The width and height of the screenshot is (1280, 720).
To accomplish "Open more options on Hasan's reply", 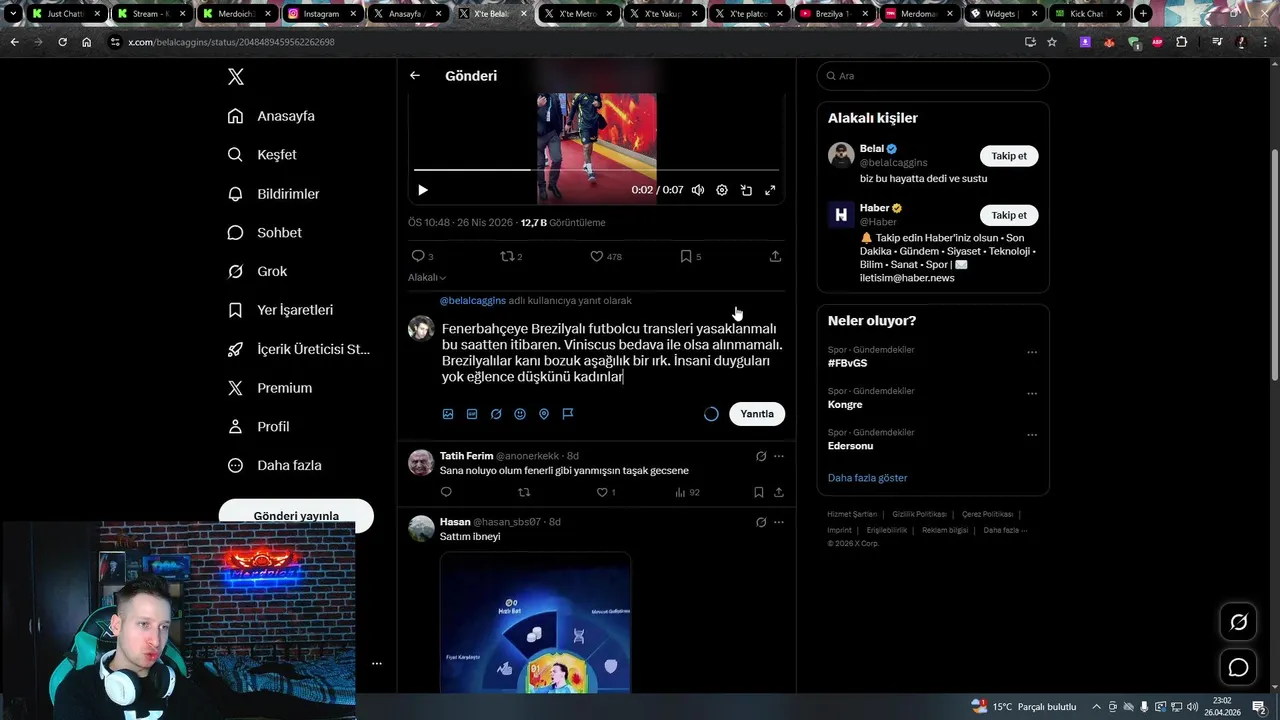I will 779,522.
